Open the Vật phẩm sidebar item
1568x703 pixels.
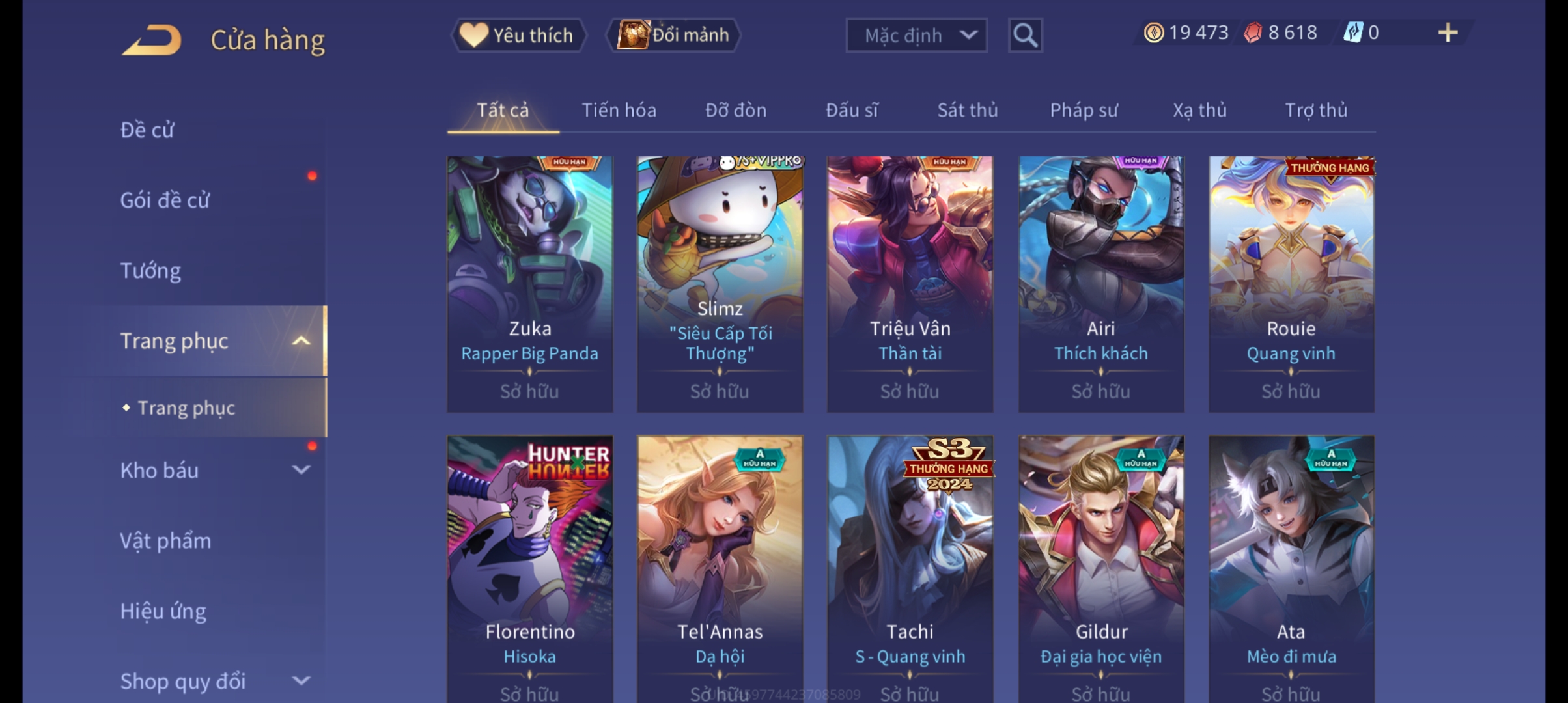pos(165,541)
